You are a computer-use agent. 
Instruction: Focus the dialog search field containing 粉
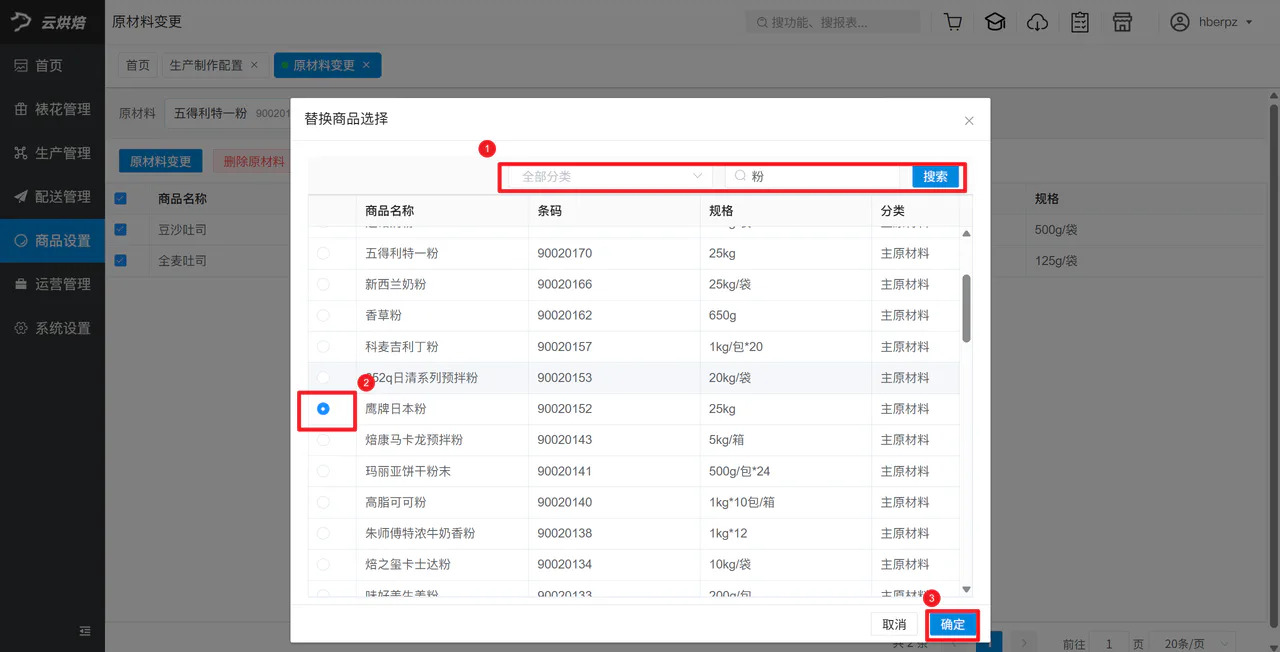point(813,176)
